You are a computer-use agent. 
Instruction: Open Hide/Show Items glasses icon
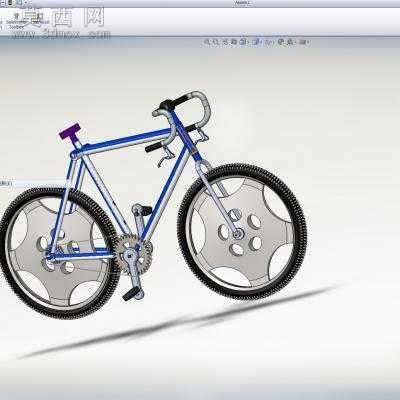click(x=268, y=42)
